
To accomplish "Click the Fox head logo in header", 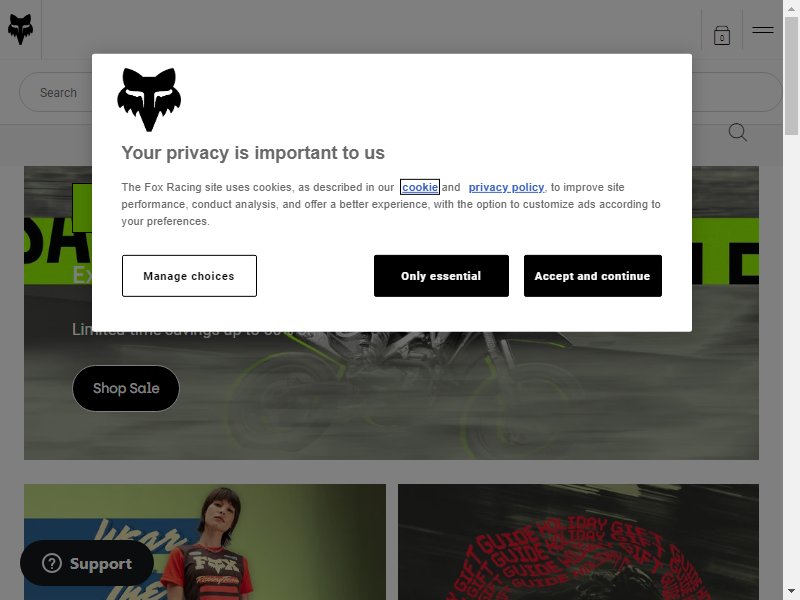I will coord(20,30).
